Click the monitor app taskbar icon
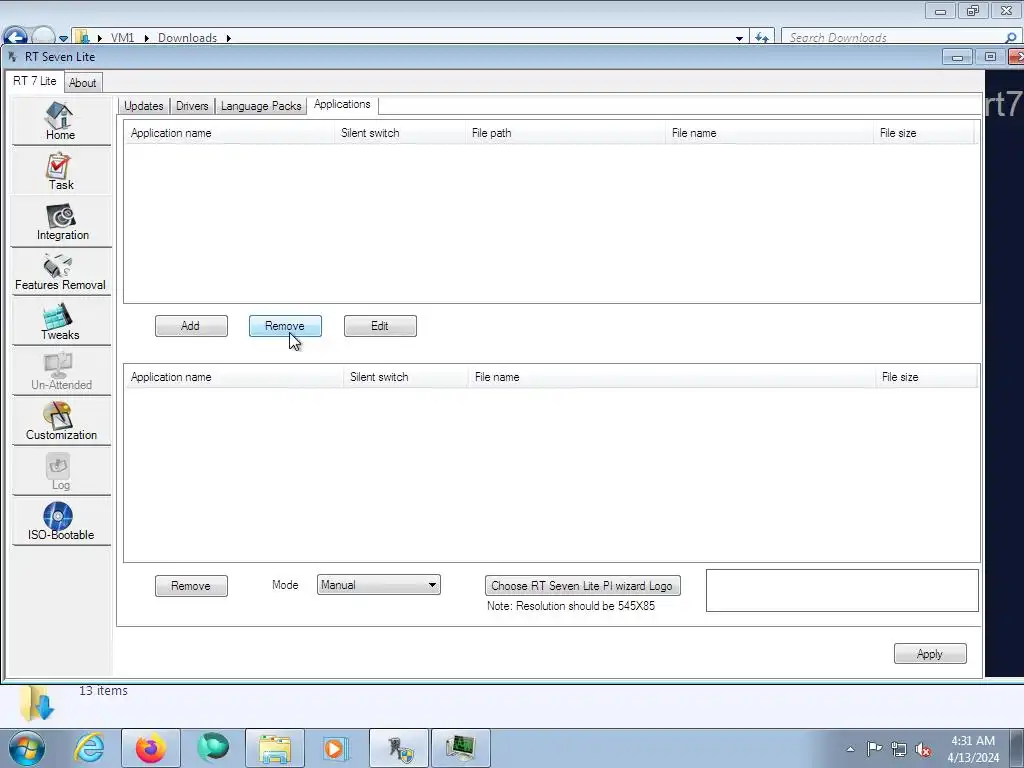 460,748
